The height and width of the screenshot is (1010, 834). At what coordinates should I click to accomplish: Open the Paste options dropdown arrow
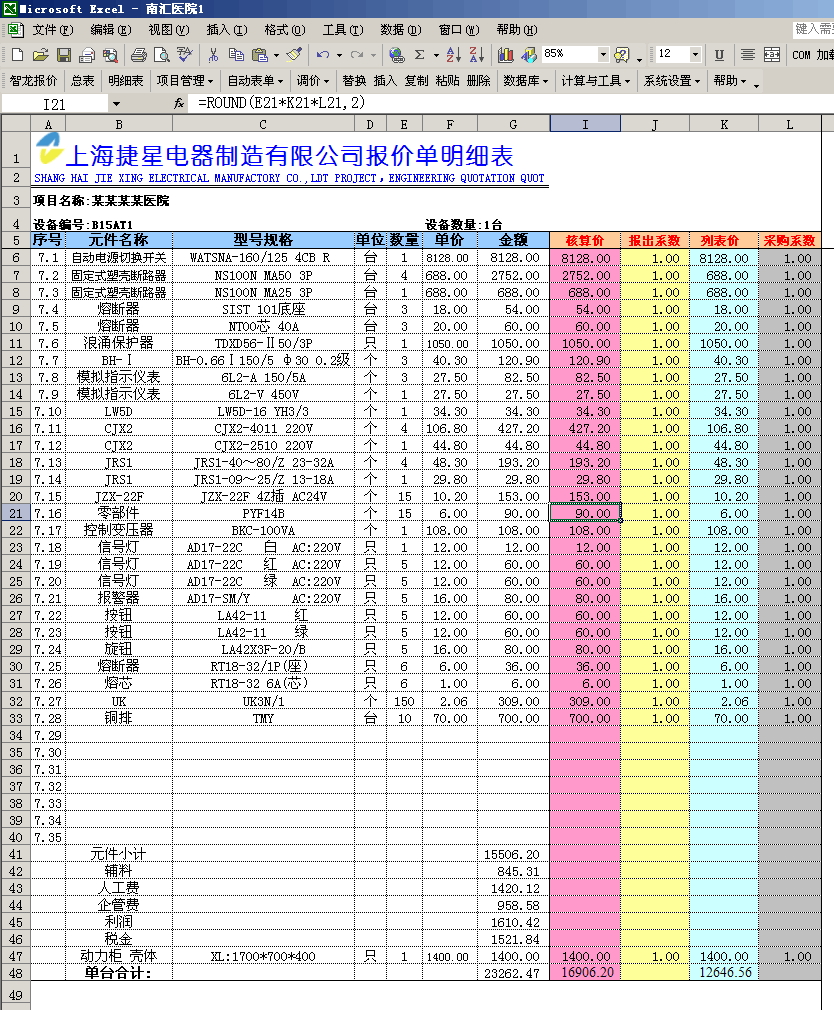tap(276, 55)
